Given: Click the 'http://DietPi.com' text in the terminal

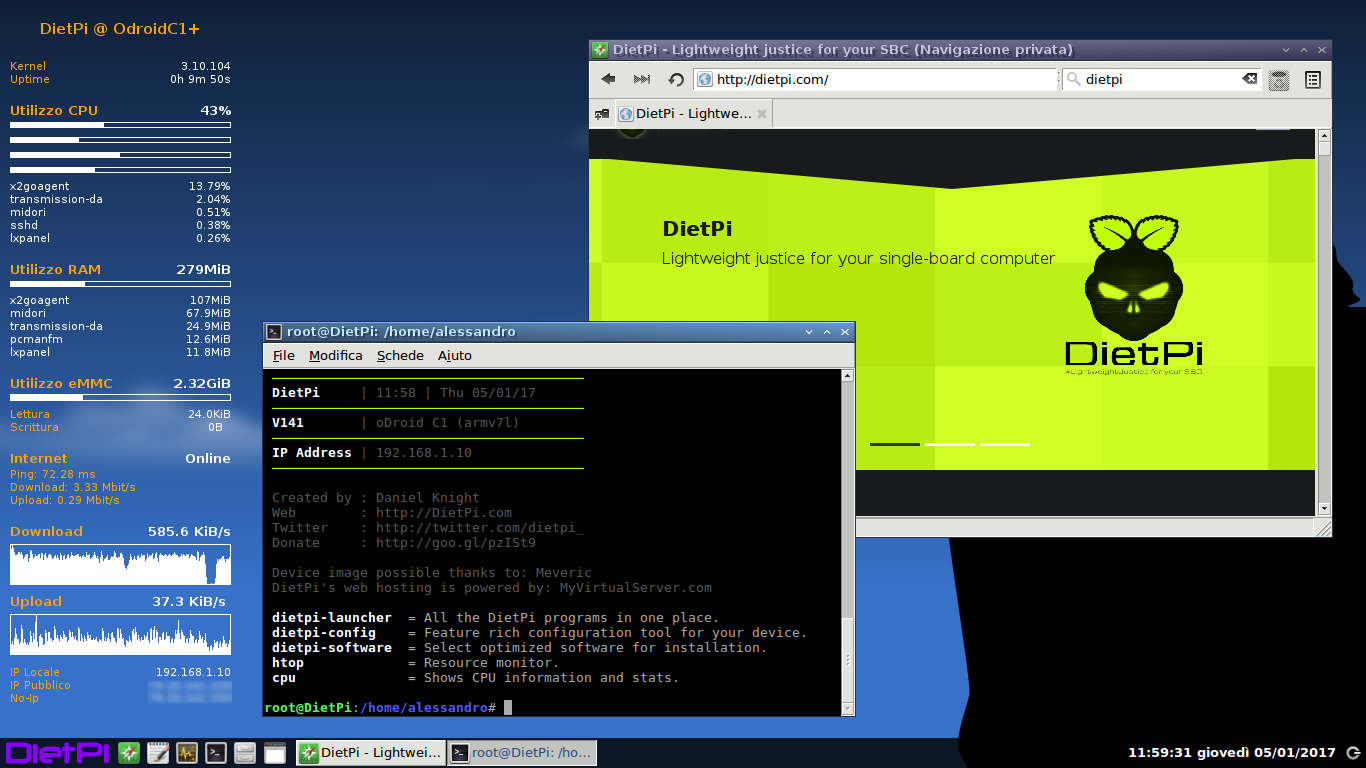Looking at the screenshot, I should (444, 513).
